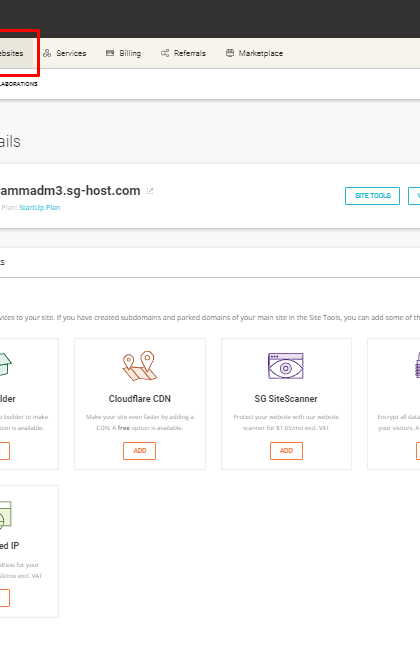
Task: Open the Marketplace section
Action: [x=254, y=53]
